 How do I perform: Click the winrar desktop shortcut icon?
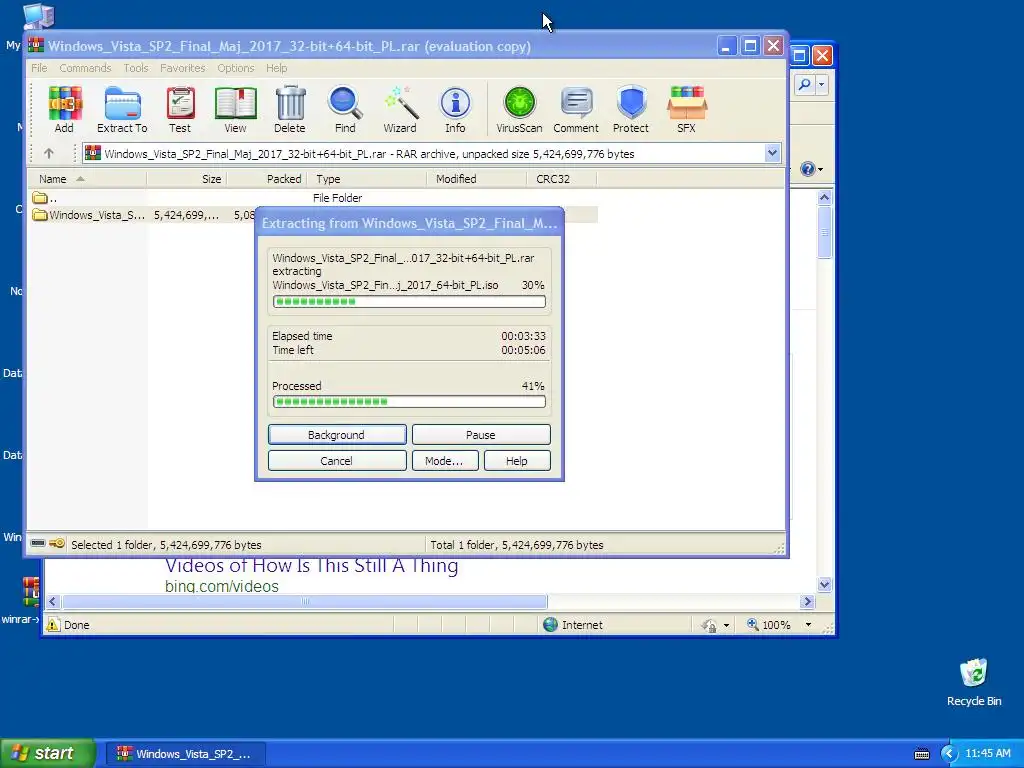pyautogui.click(x=30, y=592)
